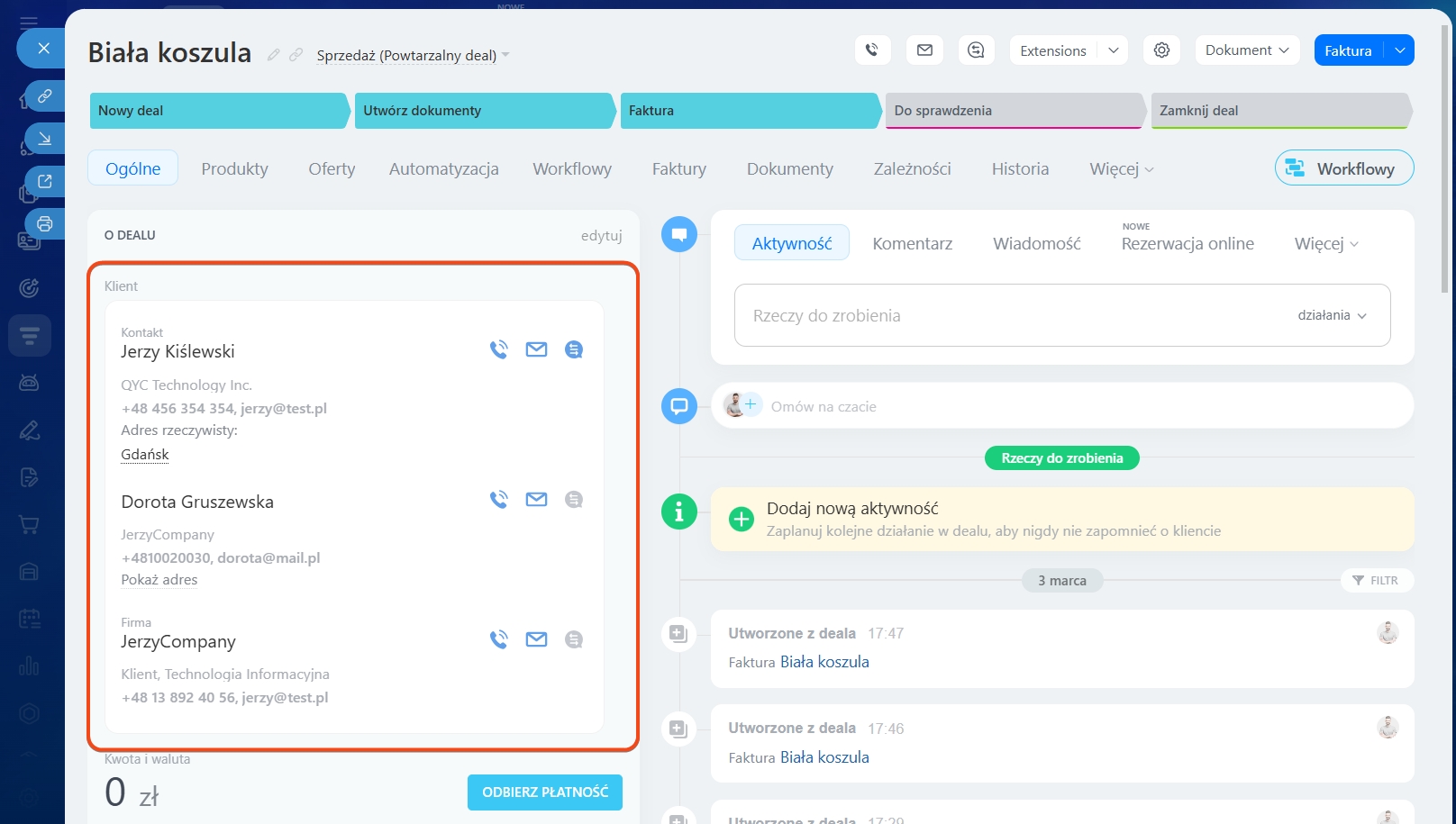The image size is (1456, 824).
Task: Open the settings gear icon in header
Action: [x=1161, y=50]
